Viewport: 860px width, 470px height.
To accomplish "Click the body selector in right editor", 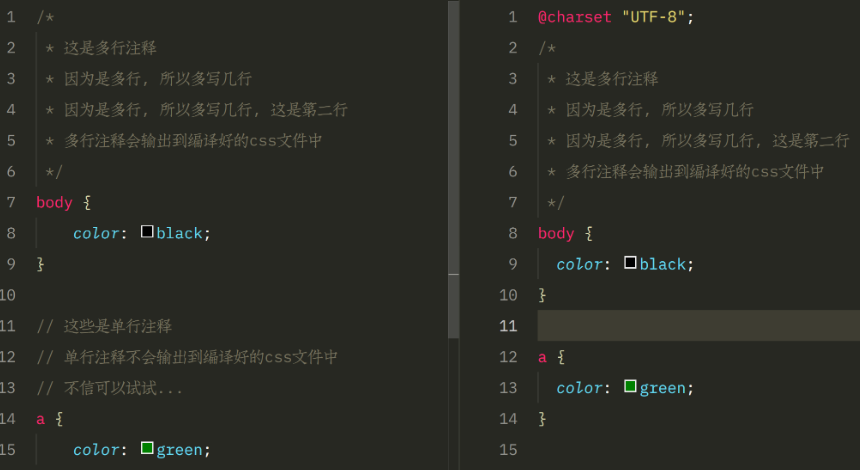I will [x=556, y=233].
